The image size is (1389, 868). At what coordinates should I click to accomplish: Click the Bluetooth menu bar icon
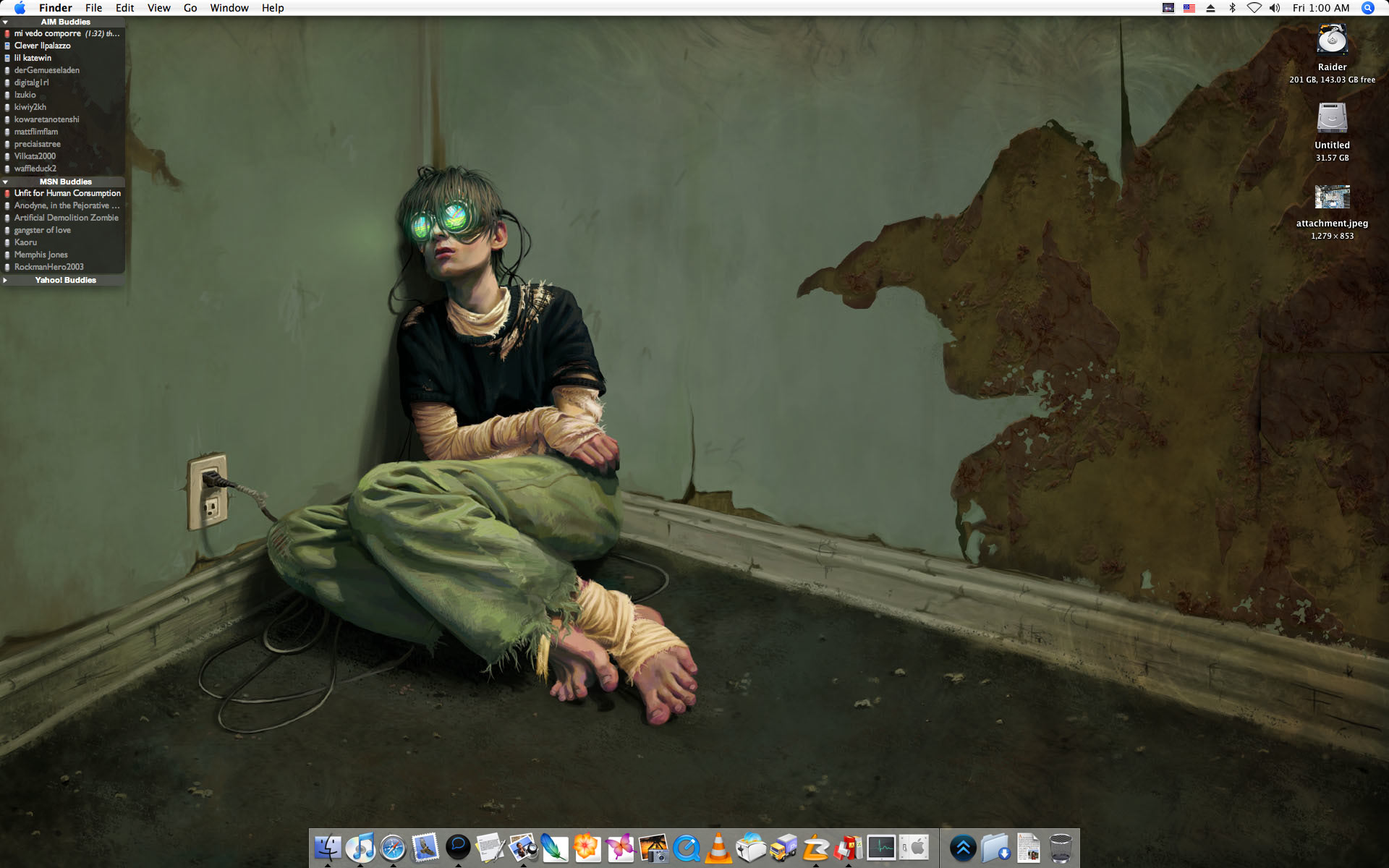coord(1232,8)
